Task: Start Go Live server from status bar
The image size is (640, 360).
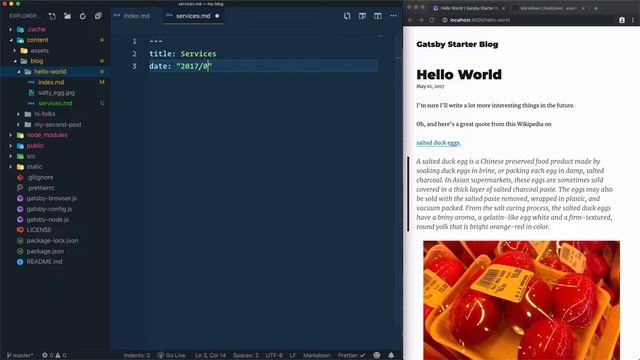Action: (x=171, y=356)
